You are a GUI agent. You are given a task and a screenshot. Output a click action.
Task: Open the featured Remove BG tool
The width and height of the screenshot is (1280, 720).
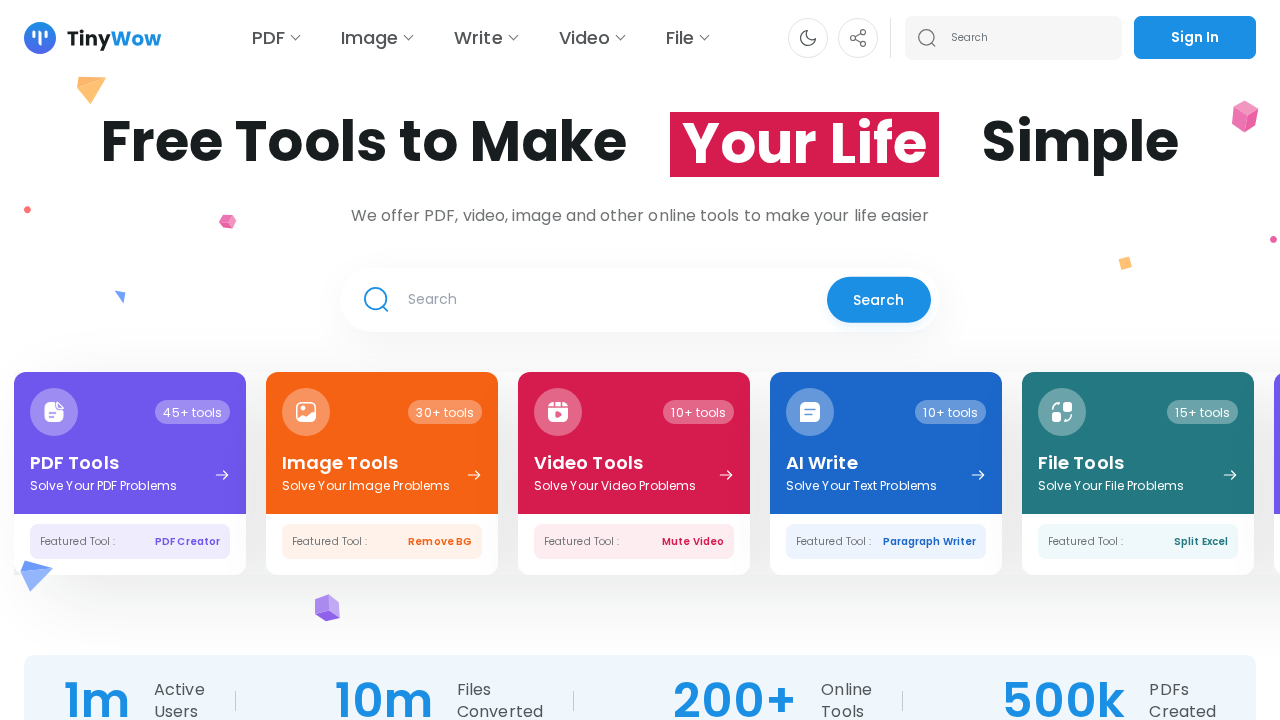coord(439,542)
